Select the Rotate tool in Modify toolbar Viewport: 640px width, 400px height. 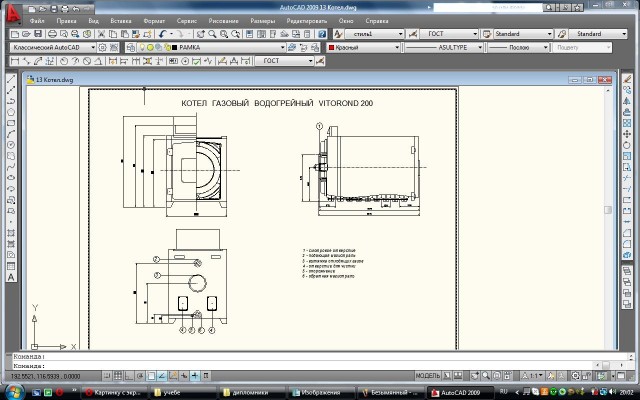pyautogui.click(x=627, y=145)
